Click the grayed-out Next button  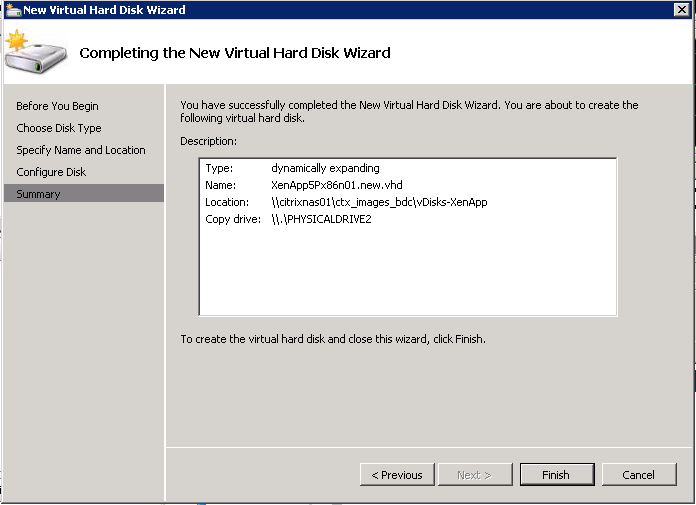(475, 475)
